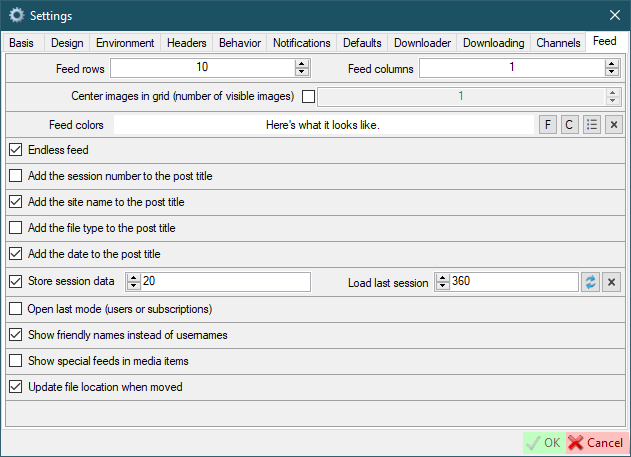Click the Load last session value field
The width and height of the screenshot is (631, 457).
tap(512, 282)
